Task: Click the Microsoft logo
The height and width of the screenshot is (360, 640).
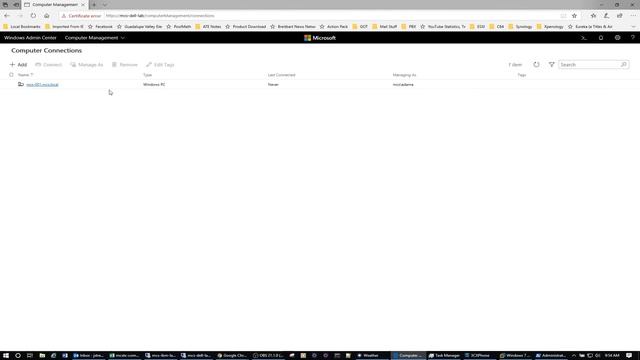Action: coord(320,38)
